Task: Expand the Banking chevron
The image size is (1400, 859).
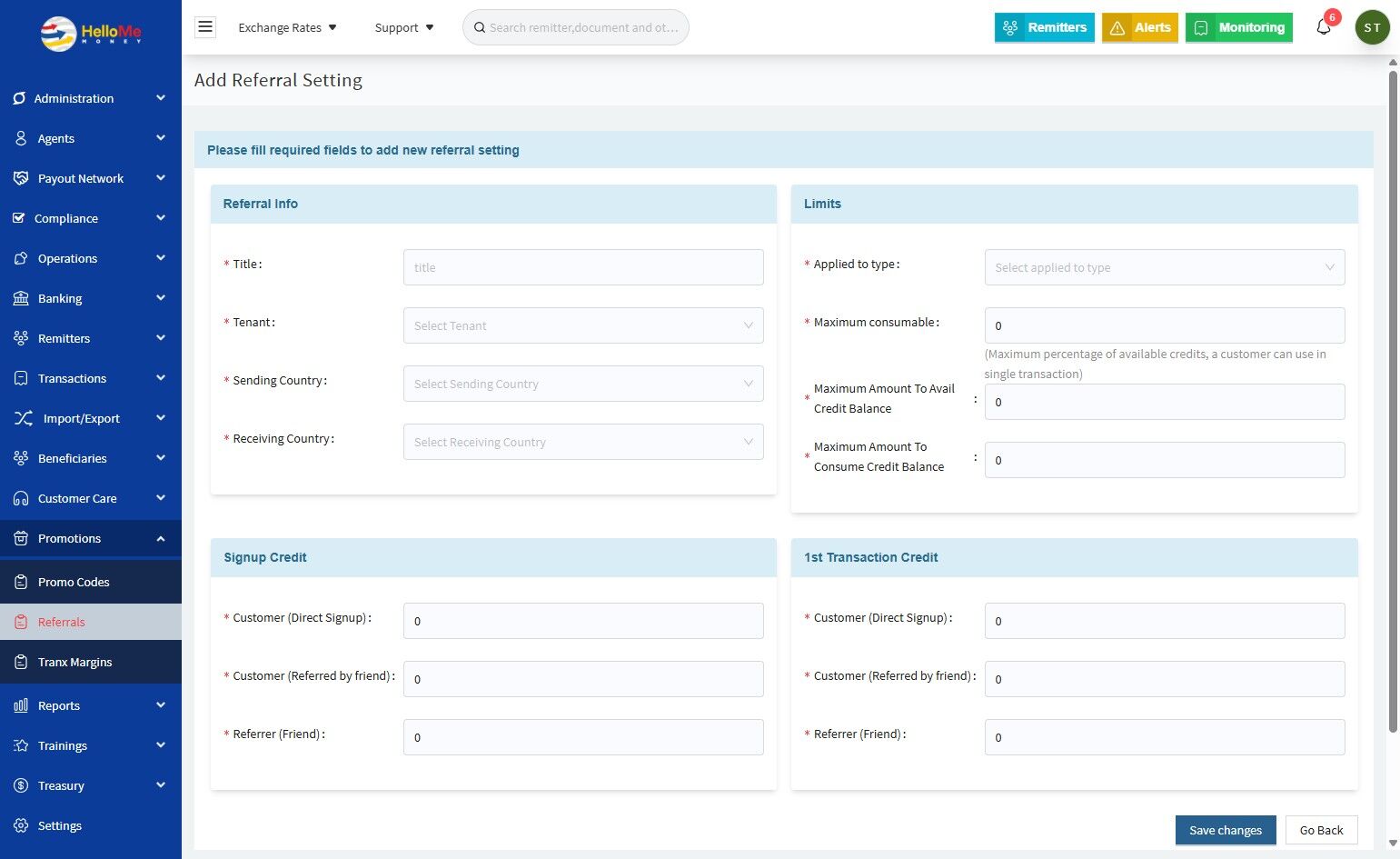Action: point(161,298)
